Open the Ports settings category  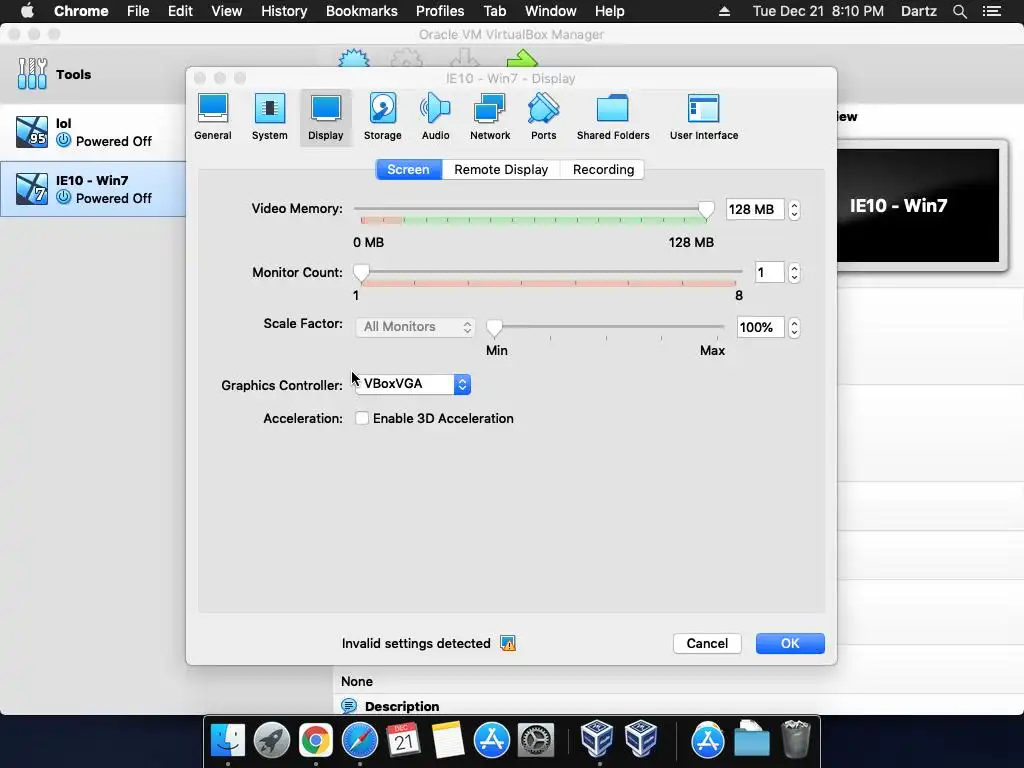pos(543,118)
